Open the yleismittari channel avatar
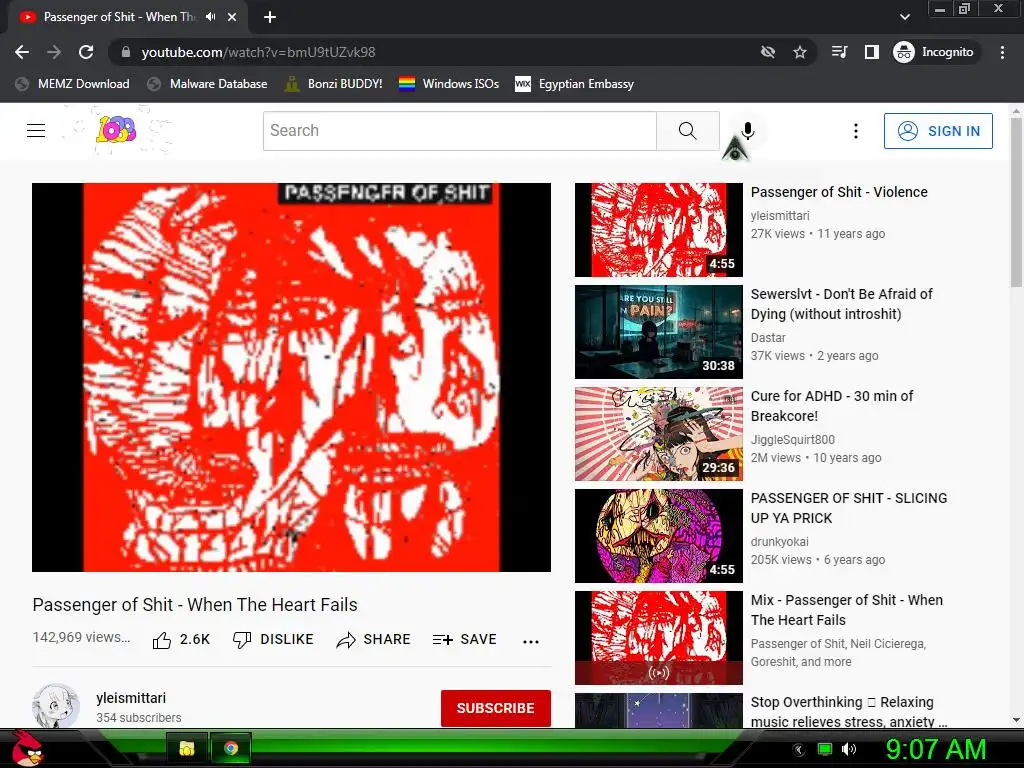Image resolution: width=1024 pixels, height=768 pixels. [56, 706]
